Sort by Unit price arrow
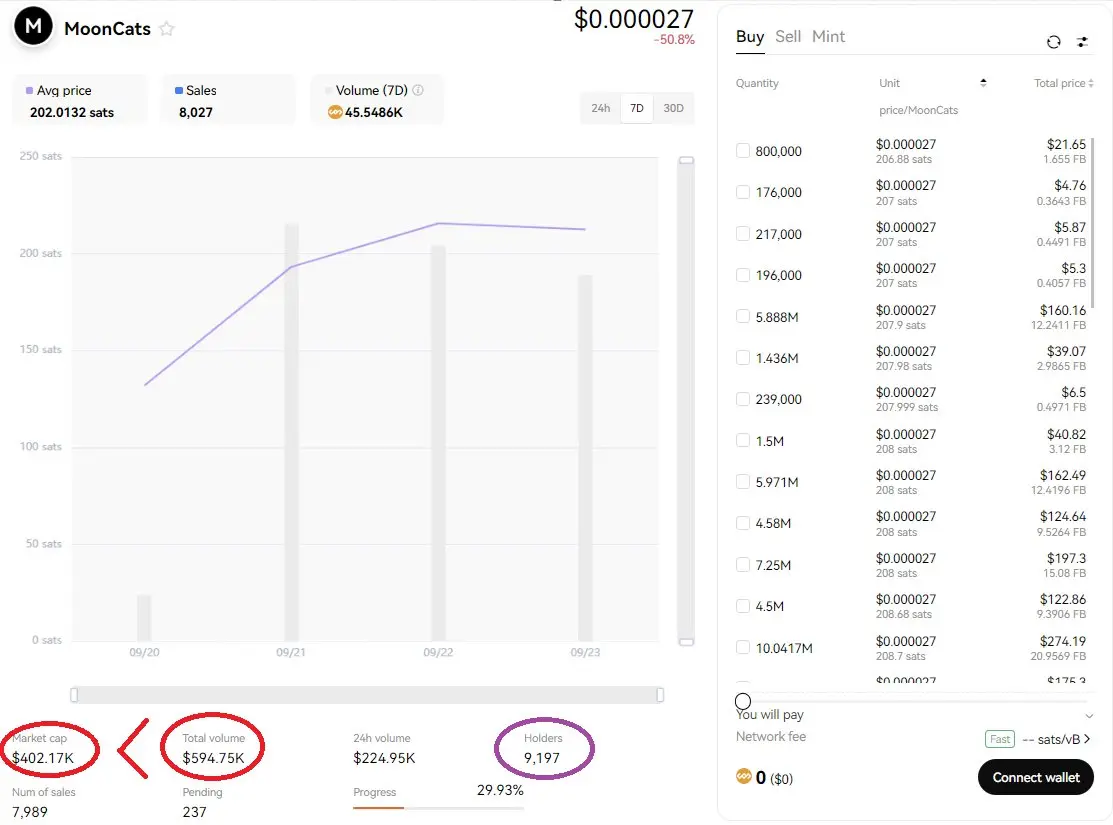1113x825 pixels. (x=983, y=83)
